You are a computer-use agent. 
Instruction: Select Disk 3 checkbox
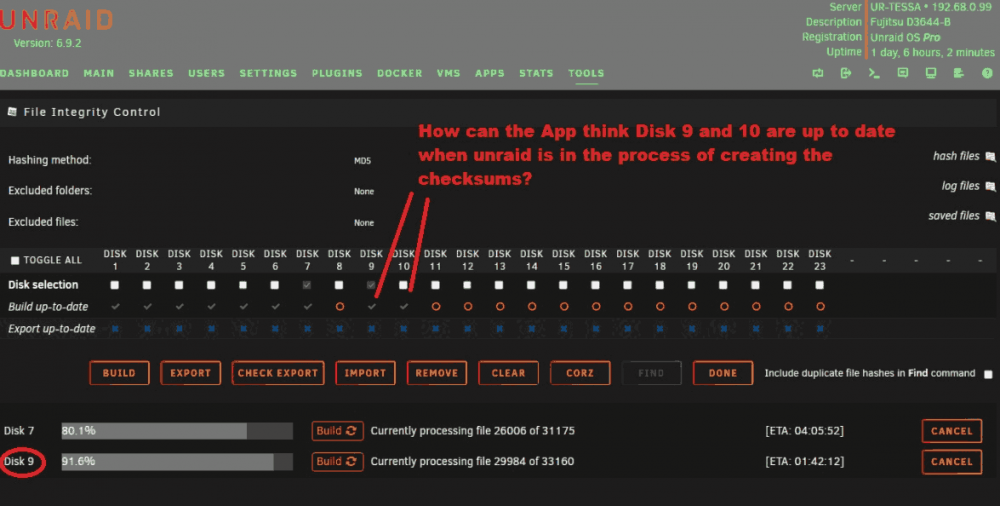[179, 285]
